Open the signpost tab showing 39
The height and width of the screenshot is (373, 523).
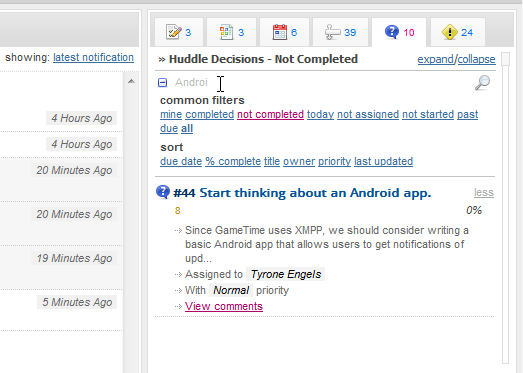tap(340, 32)
